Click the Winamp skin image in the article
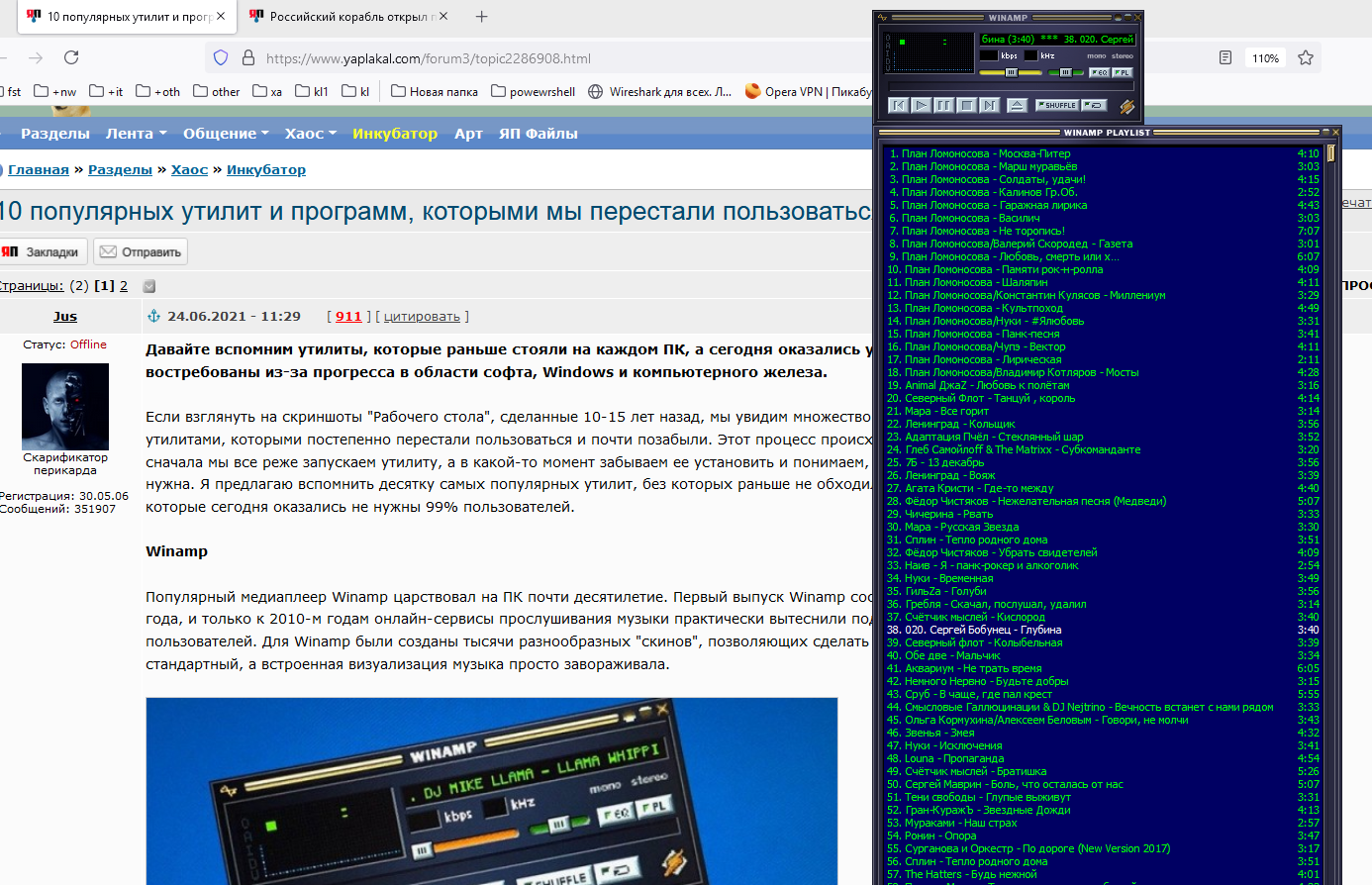The height and width of the screenshot is (885, 1372). point(492,791)
